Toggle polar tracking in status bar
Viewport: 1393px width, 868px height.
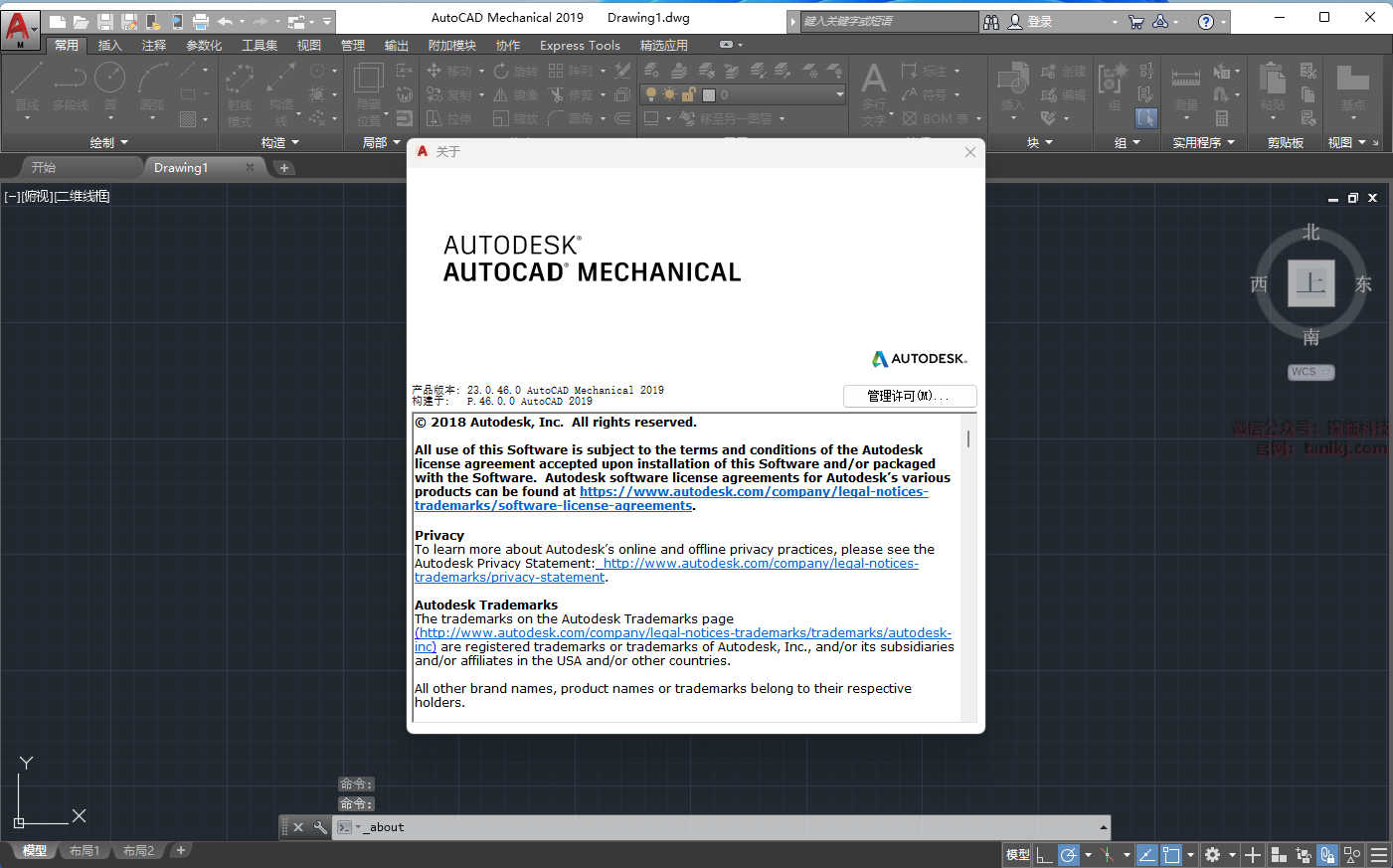(x=1069, y=855)
